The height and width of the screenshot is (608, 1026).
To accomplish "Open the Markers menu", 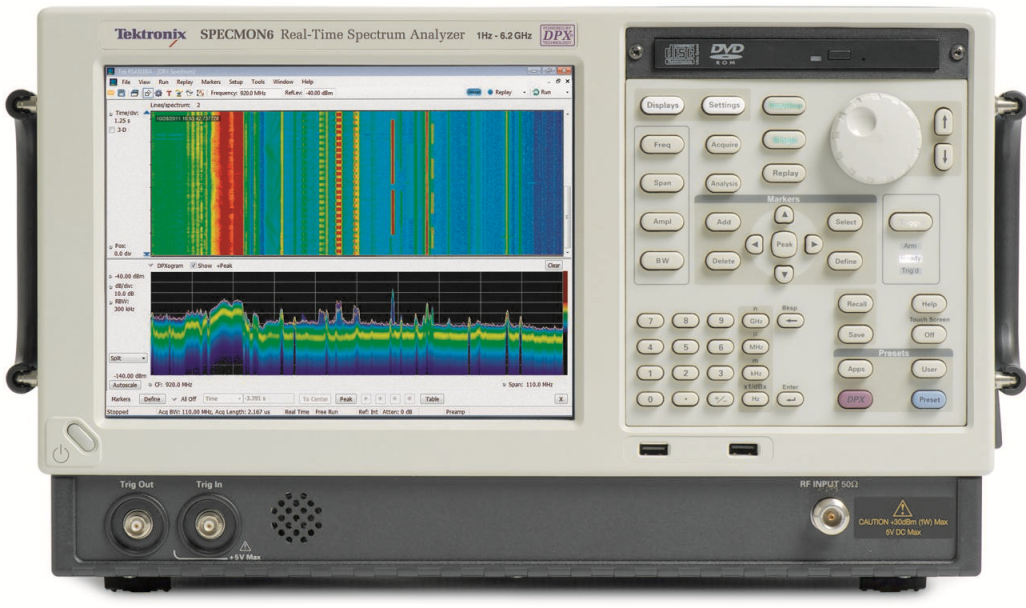I will 211,82.
